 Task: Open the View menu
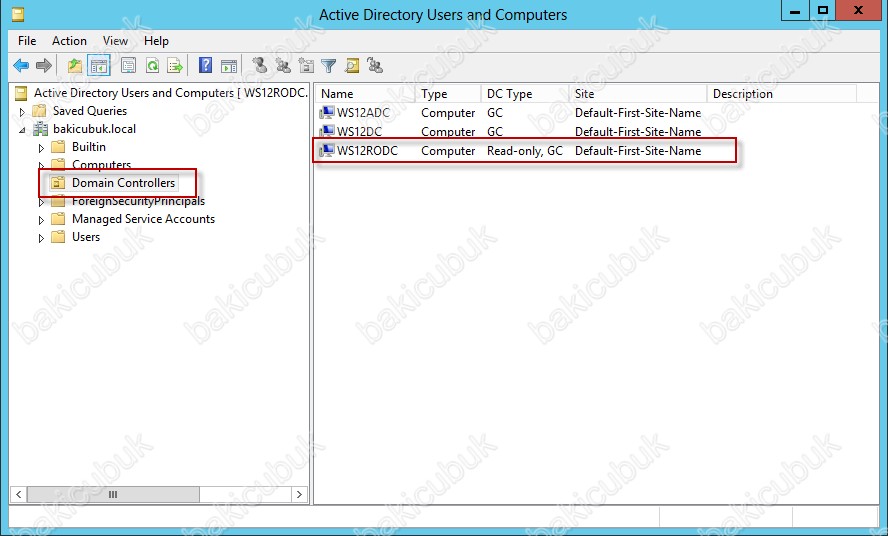[x=115, y=41]
